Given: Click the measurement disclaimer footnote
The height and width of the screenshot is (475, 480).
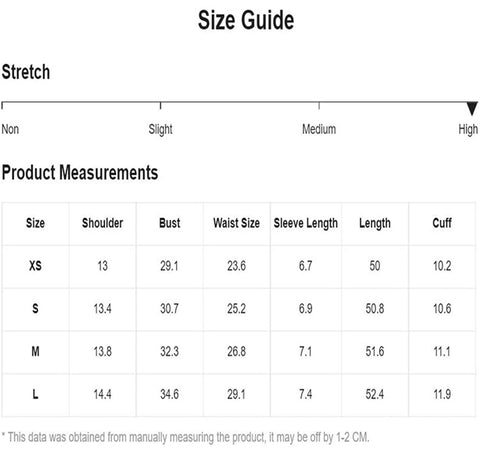Looking at the screenshot, I should [185, 437].
